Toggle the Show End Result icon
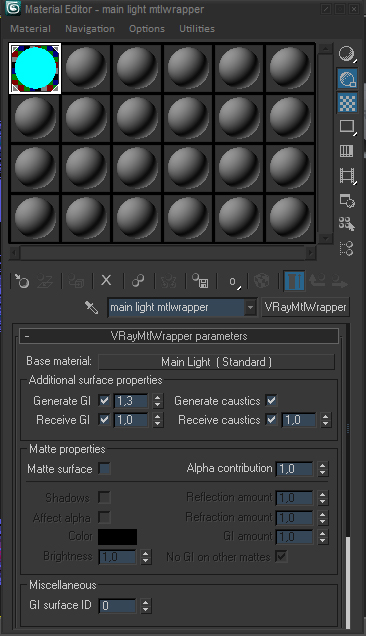Screen dimensions: 366x636 coord(294,281)
